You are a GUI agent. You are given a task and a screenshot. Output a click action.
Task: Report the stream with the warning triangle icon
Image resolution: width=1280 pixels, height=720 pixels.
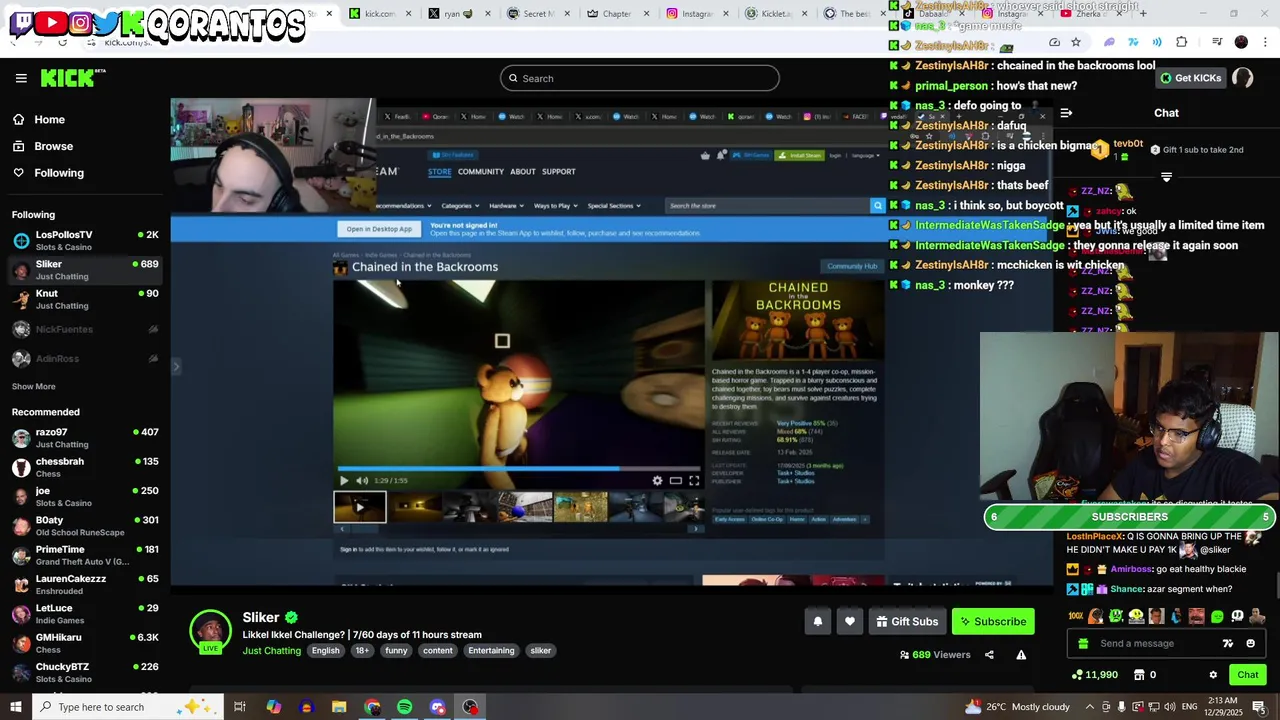pyautogui.click(x=1021, y=655)
